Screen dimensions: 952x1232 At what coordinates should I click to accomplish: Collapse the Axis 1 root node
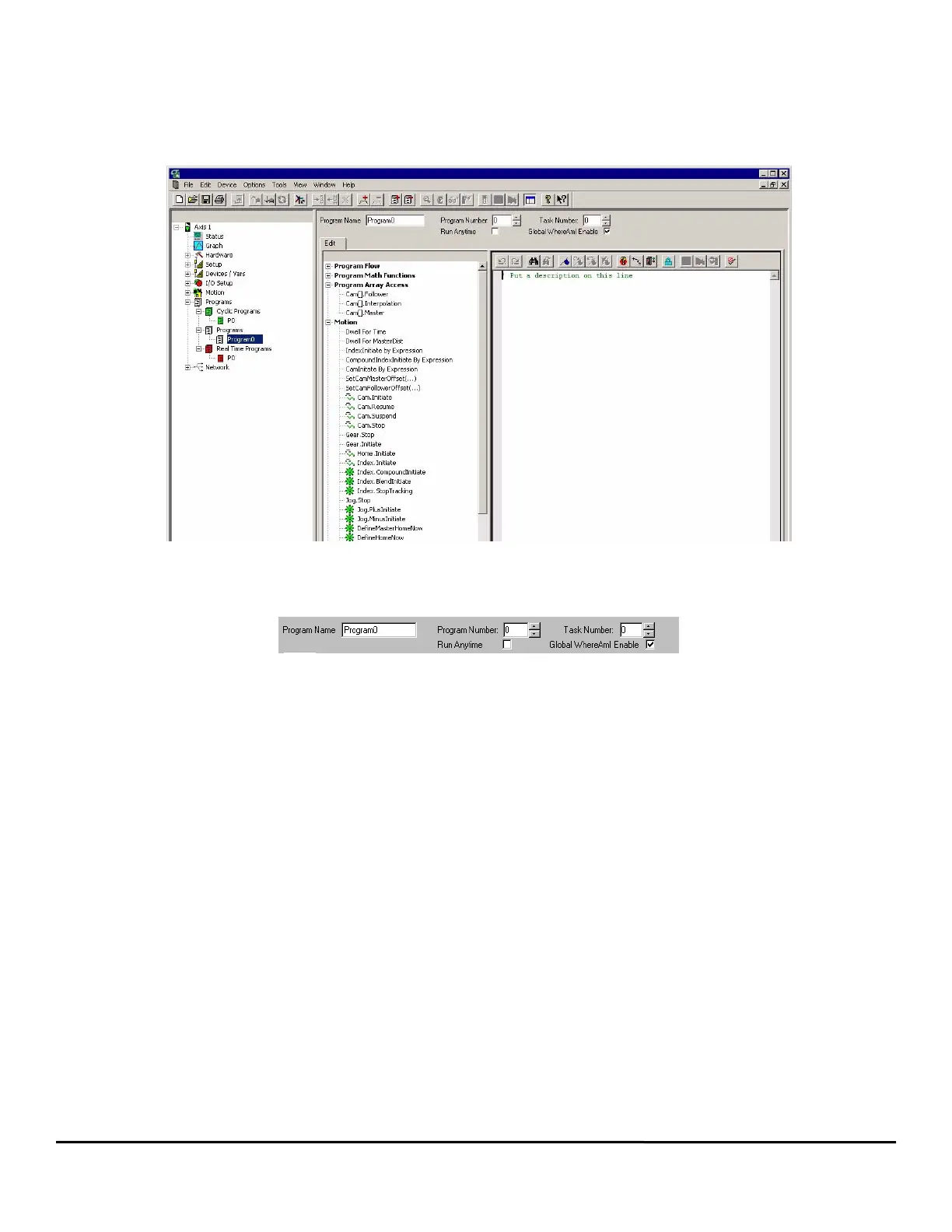tap(177, 227)
